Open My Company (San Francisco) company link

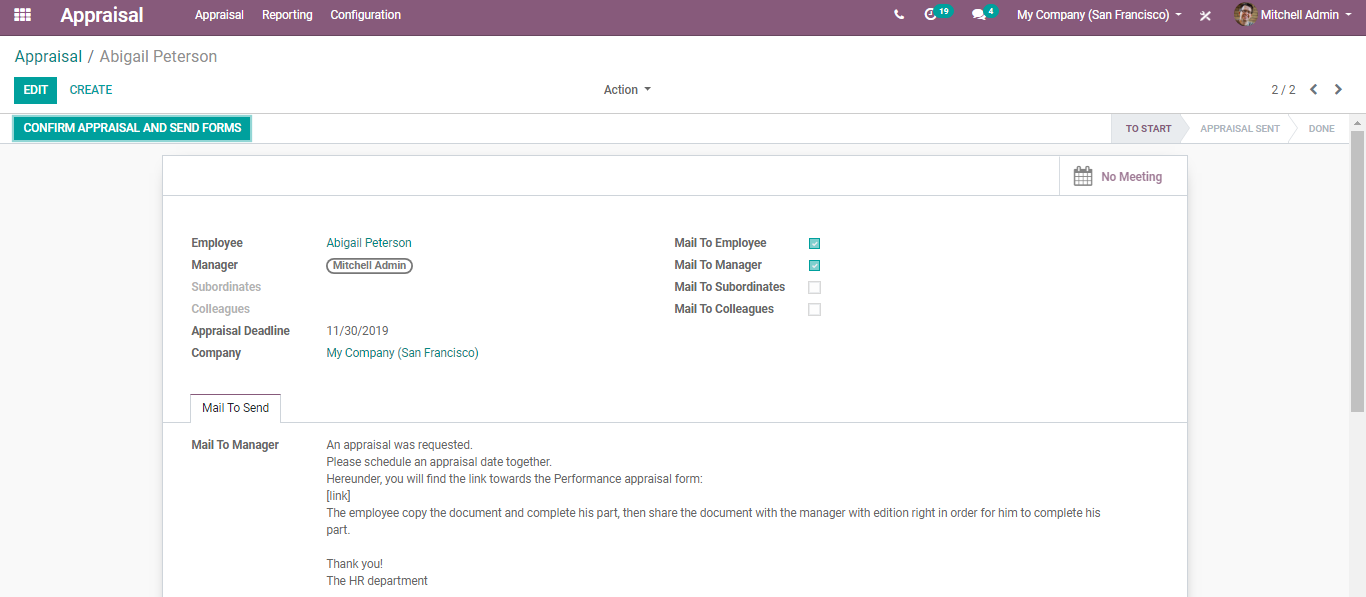(402, 353)
